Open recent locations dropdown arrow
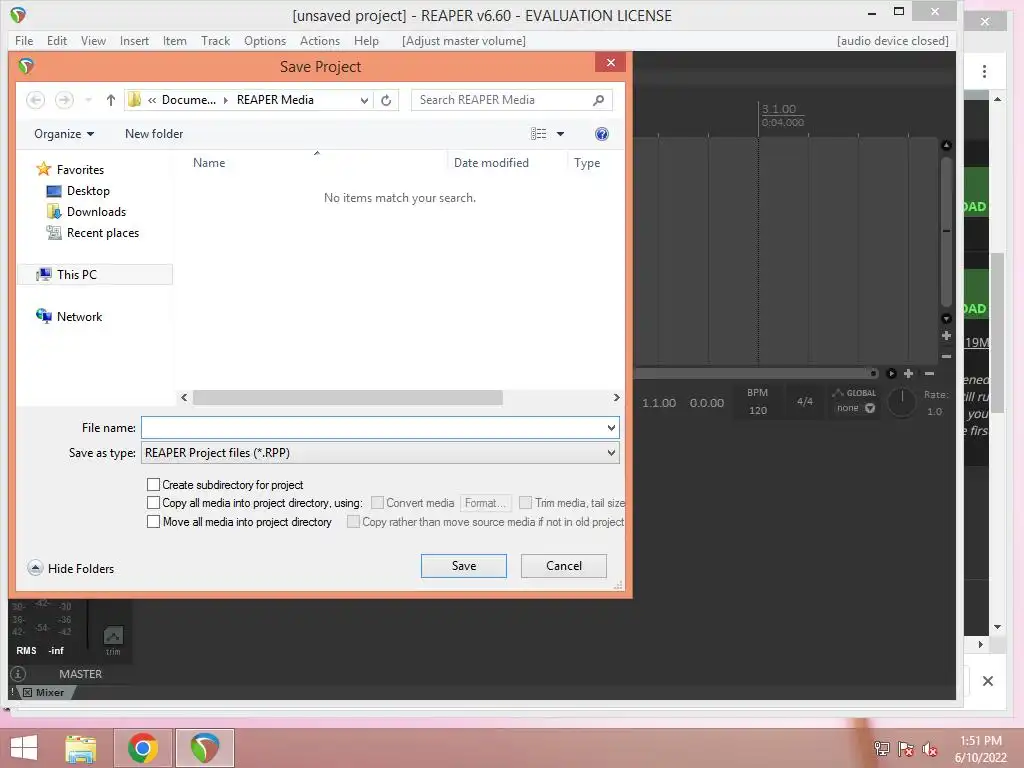Viewport: 1024px width, 768px height. pyautogui.click(x=88, y=100)
